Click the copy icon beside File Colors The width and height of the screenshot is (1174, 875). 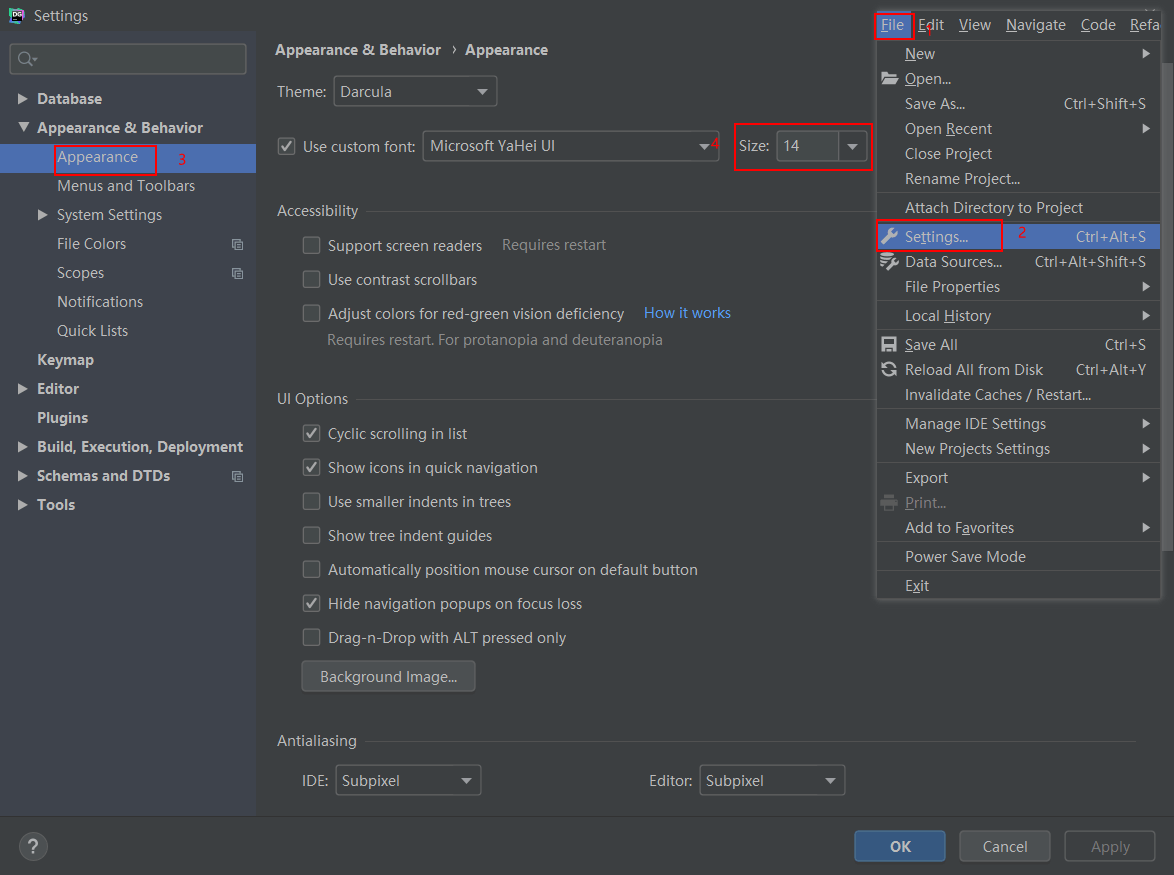pos(237,245)
